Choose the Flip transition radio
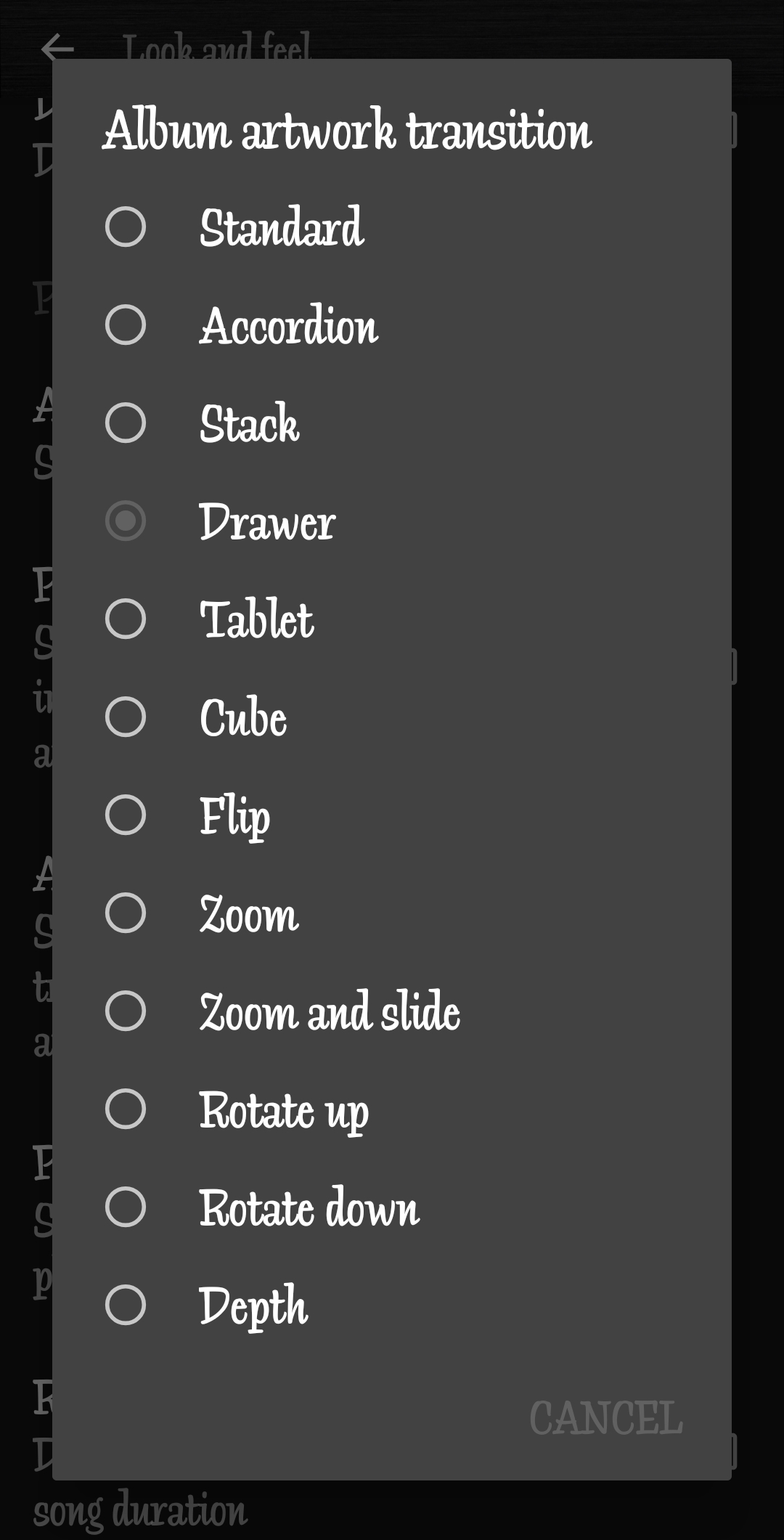Screen dimensions: 784x1540 click(126, 815)
